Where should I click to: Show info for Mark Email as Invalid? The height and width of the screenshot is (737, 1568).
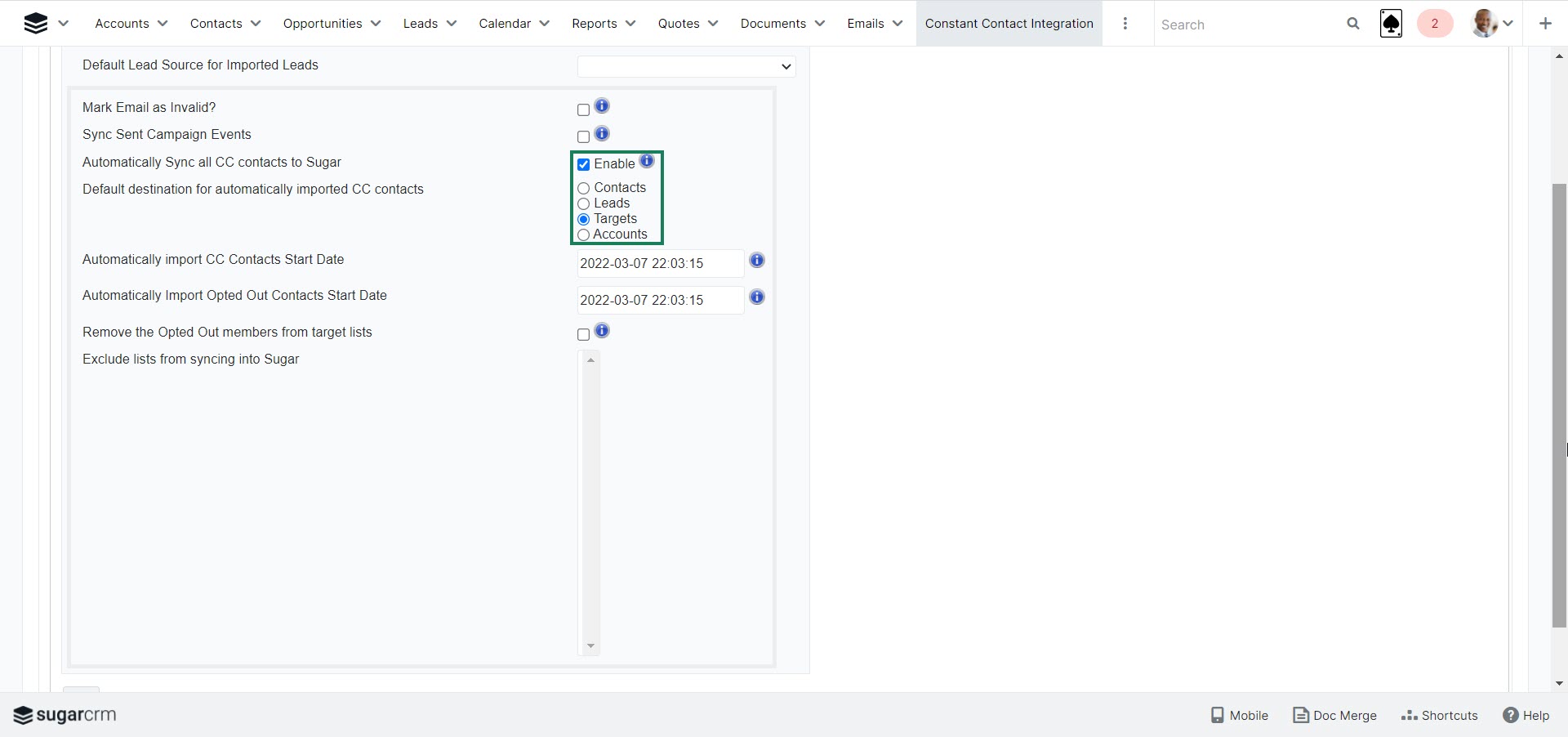click(602, 106)
